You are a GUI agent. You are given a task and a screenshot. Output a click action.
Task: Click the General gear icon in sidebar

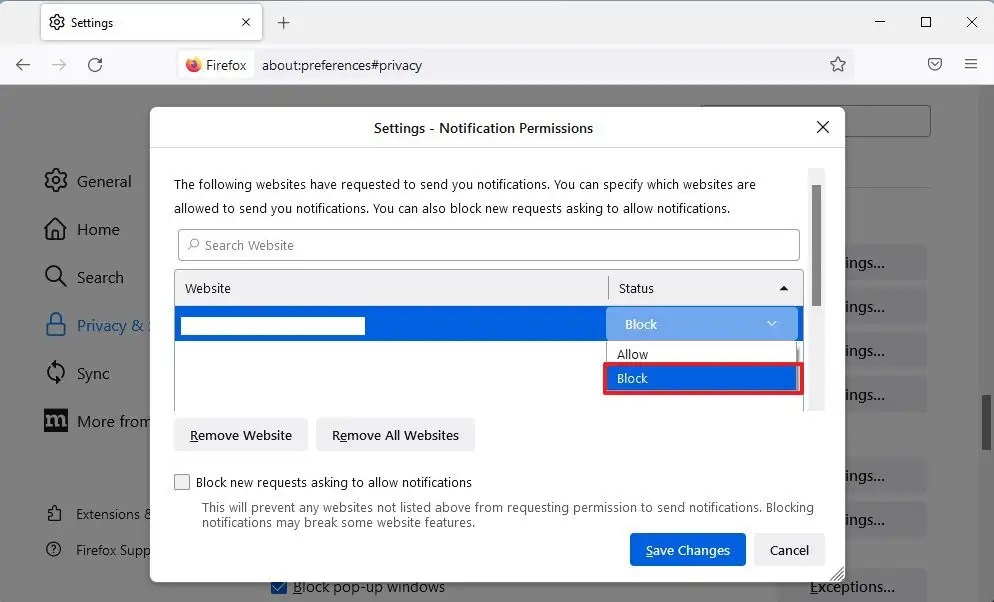pyautogui.click(x=56, y=181)
